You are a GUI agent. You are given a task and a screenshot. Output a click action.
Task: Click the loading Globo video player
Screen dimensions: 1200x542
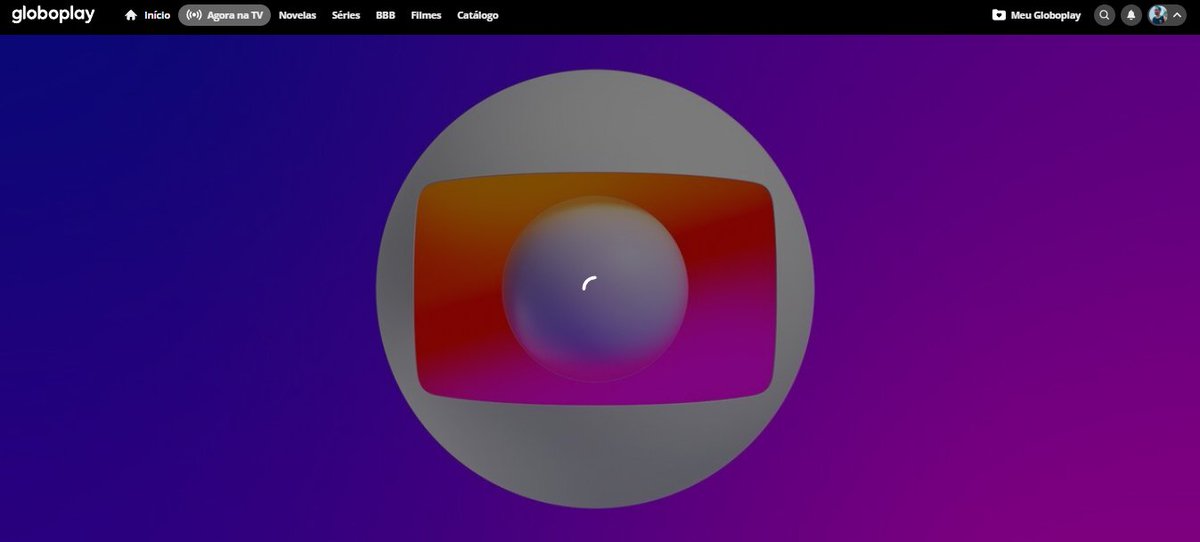[600, 288]
